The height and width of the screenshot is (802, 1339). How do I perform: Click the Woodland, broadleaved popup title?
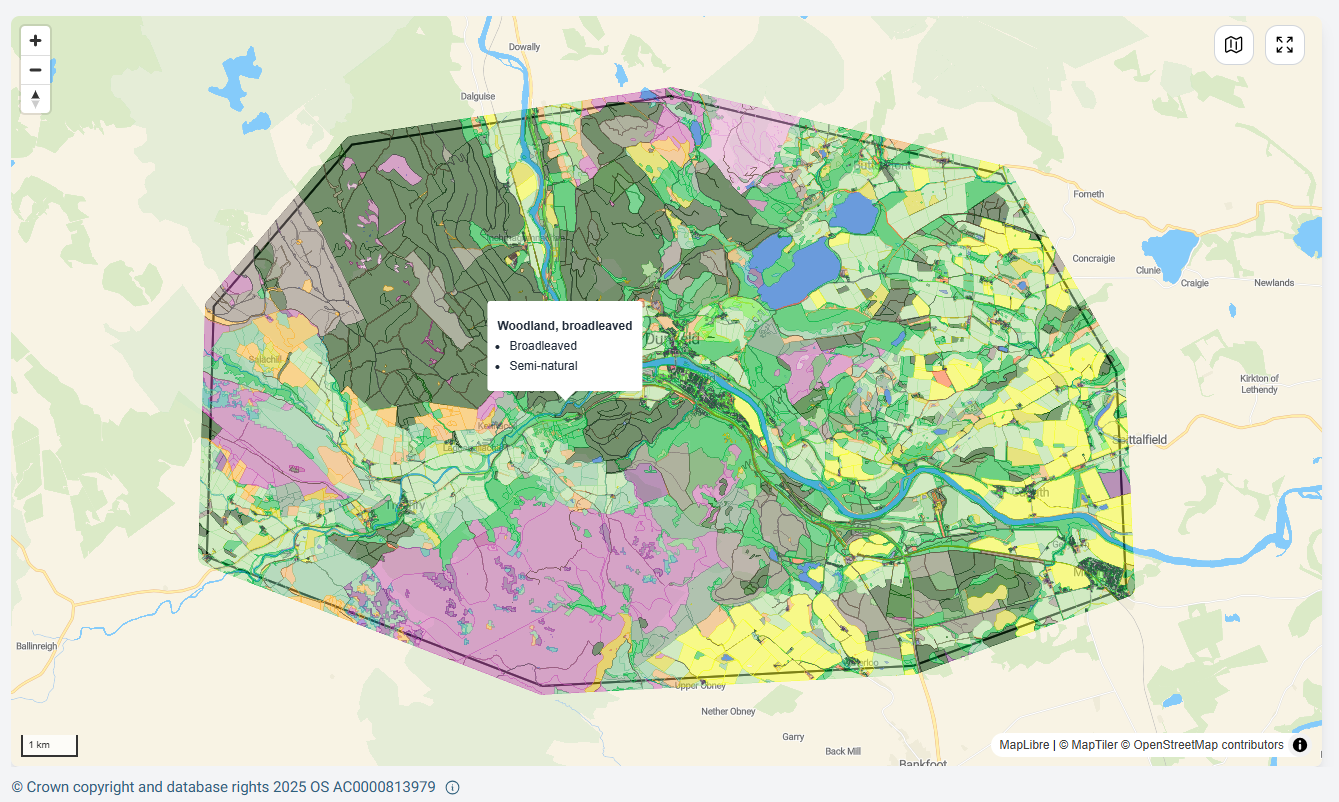(x=564, y=326)
